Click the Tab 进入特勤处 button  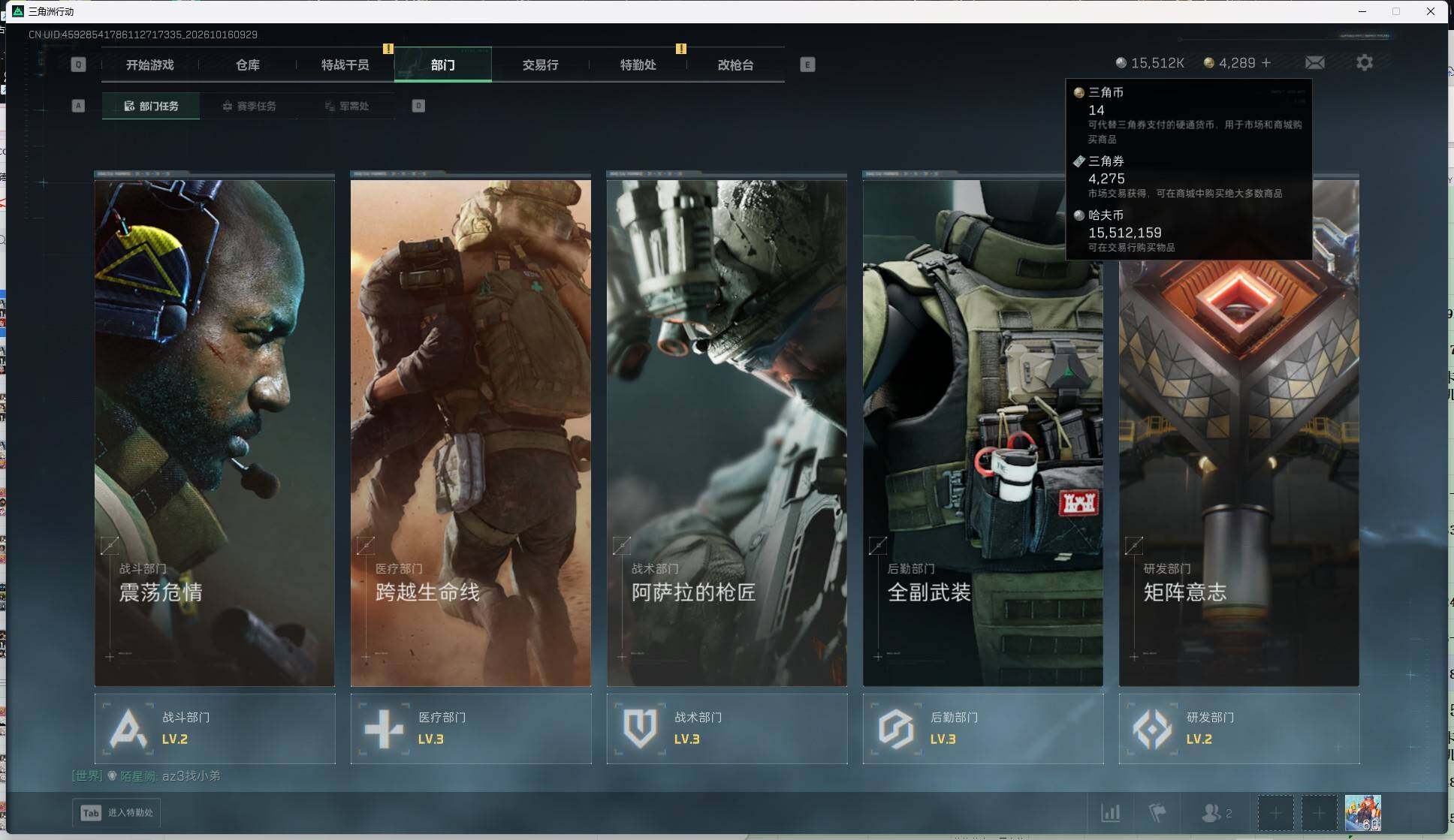117,813
